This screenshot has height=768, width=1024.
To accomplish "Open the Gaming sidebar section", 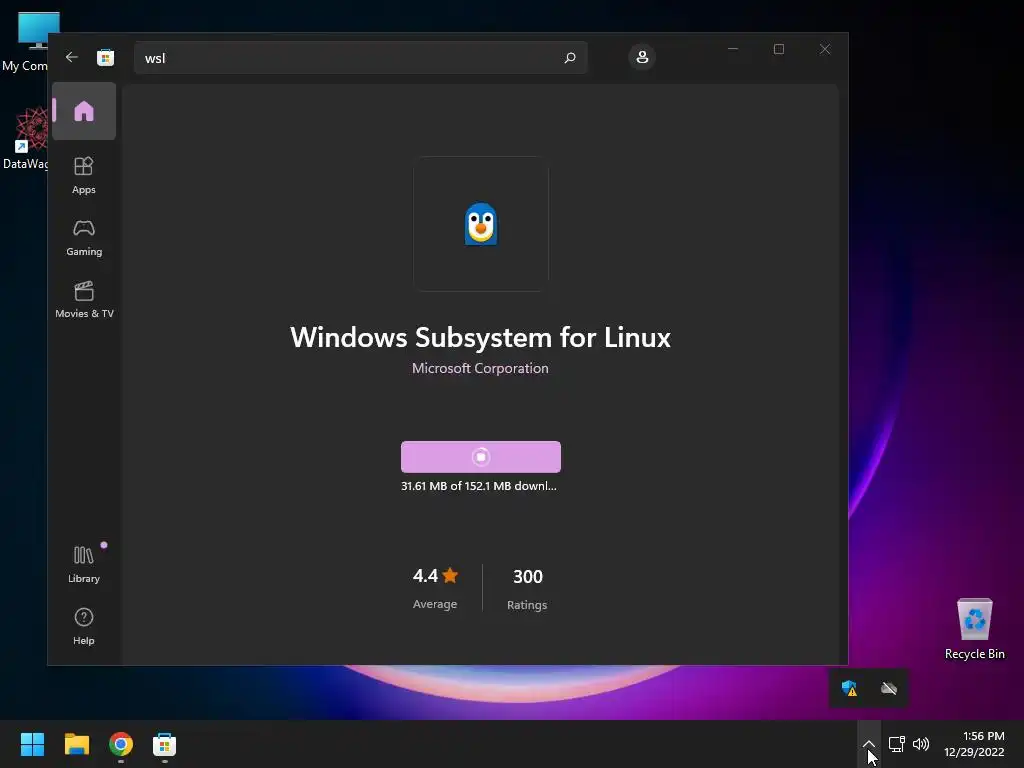I will [x=84, y=238].
